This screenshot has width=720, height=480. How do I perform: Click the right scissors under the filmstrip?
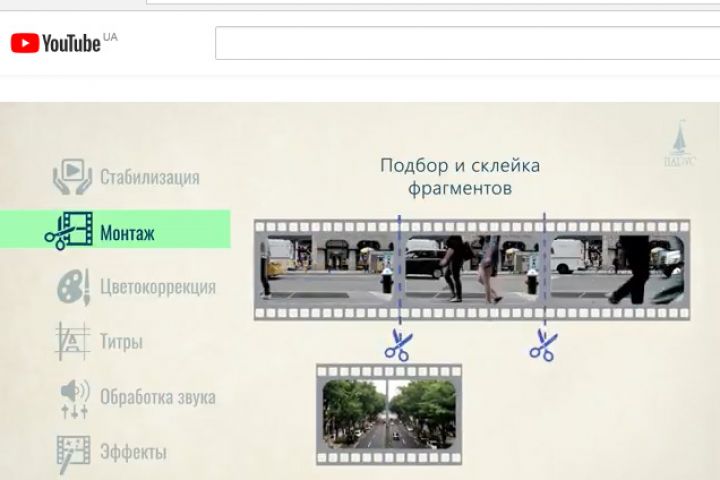pos(544,345)
